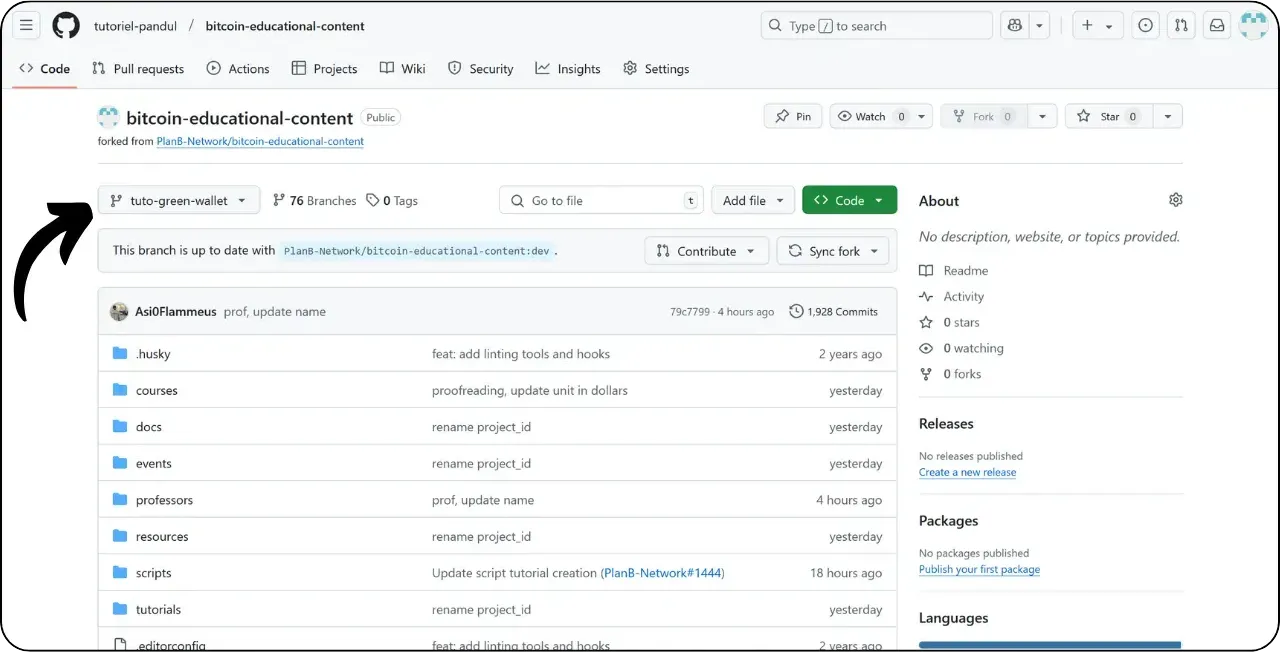Viewport: 1280px width, 652px height.
Task: Click the Sync fork button
Action: pos(833,250)
